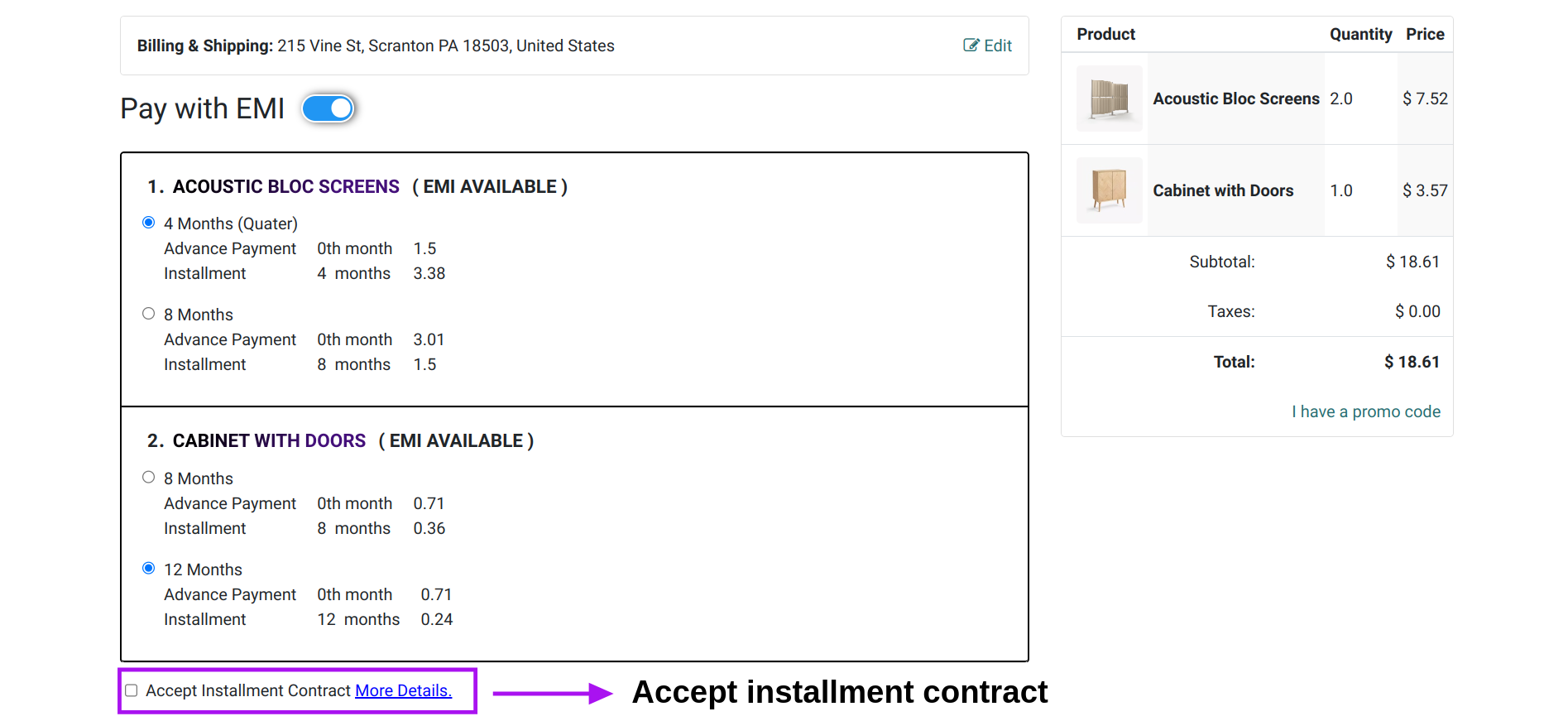
Task: Click the Price column header
Action: pos(1425,34)
